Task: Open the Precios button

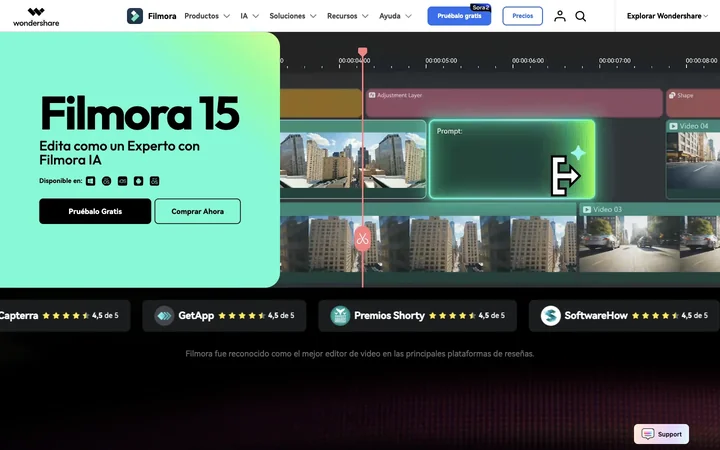Action: pyautogui.click(x=523, y=16)
